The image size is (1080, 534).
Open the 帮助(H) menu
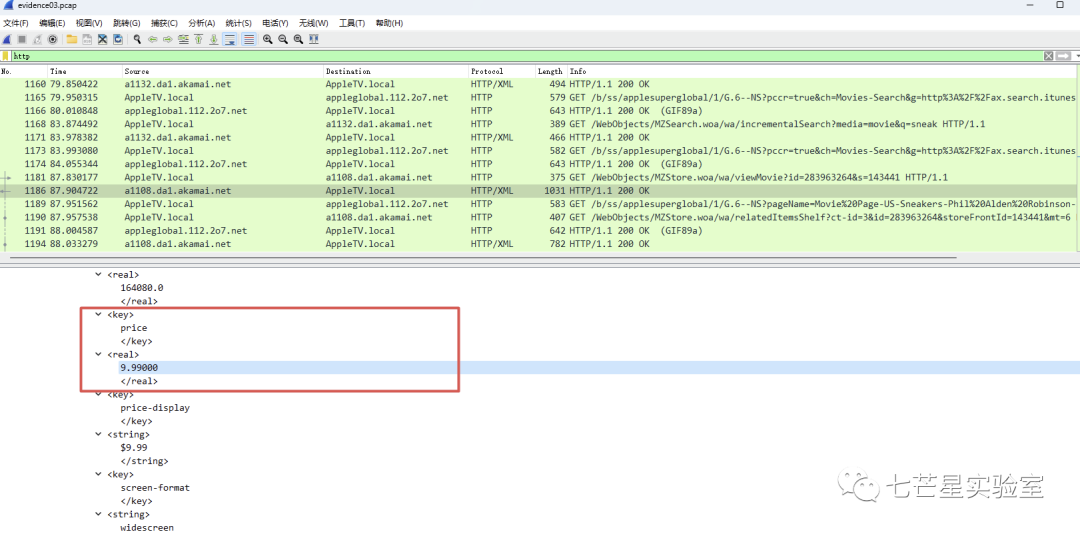pos(388,23)
